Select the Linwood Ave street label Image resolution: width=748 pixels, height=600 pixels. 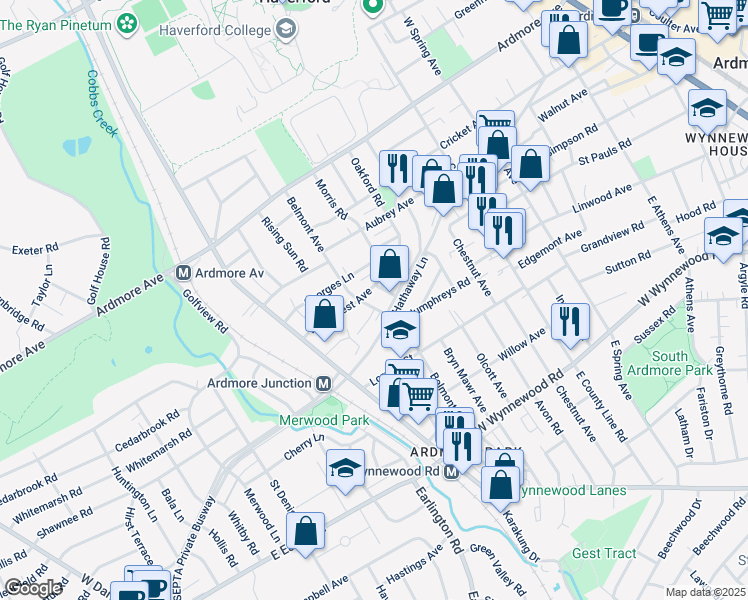pos(602,199)
